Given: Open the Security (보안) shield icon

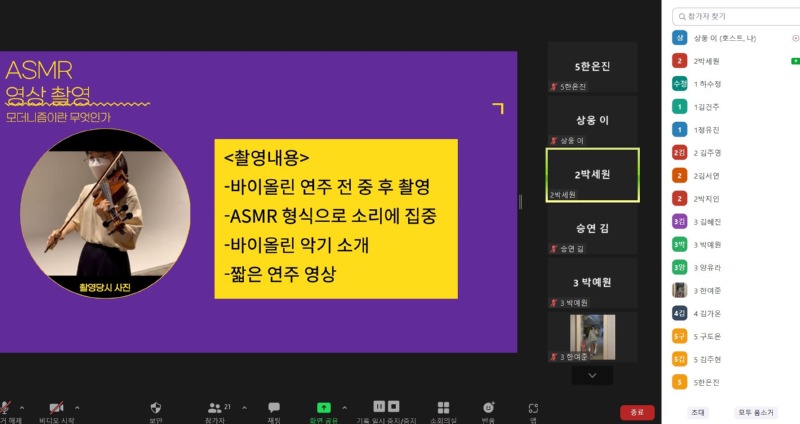Looking at the screenshot, I should click(156, 408).
